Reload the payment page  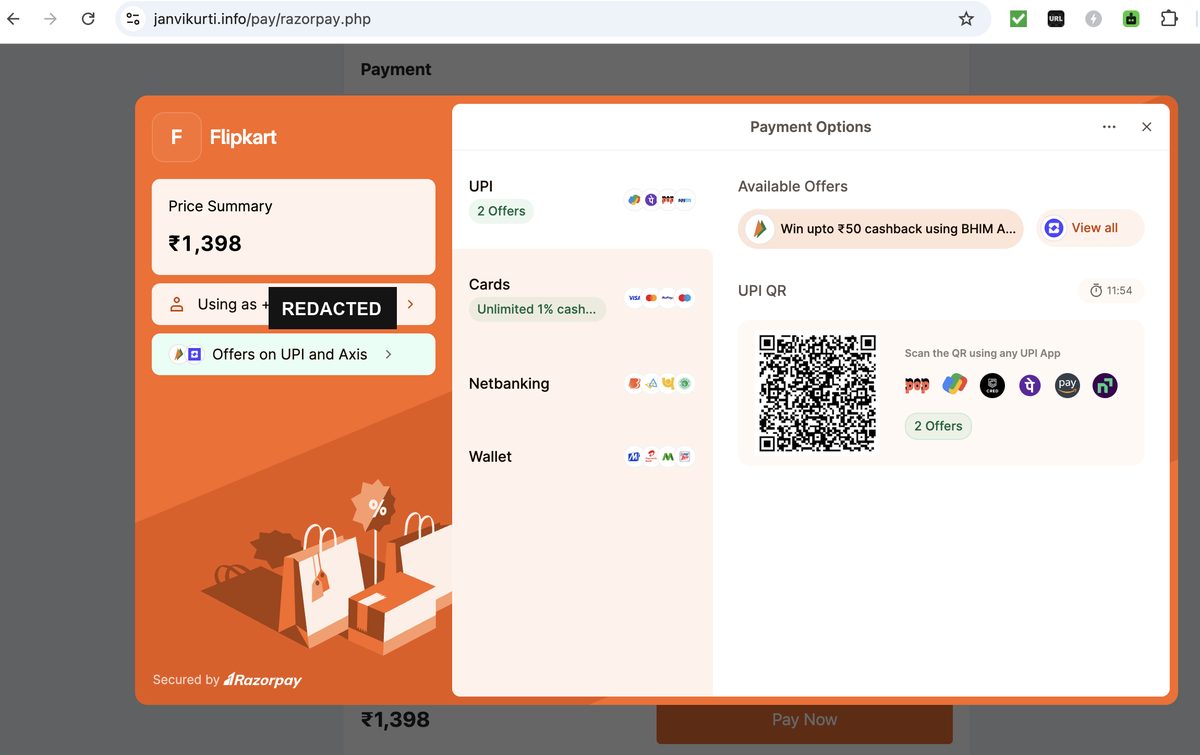[88, 19]
